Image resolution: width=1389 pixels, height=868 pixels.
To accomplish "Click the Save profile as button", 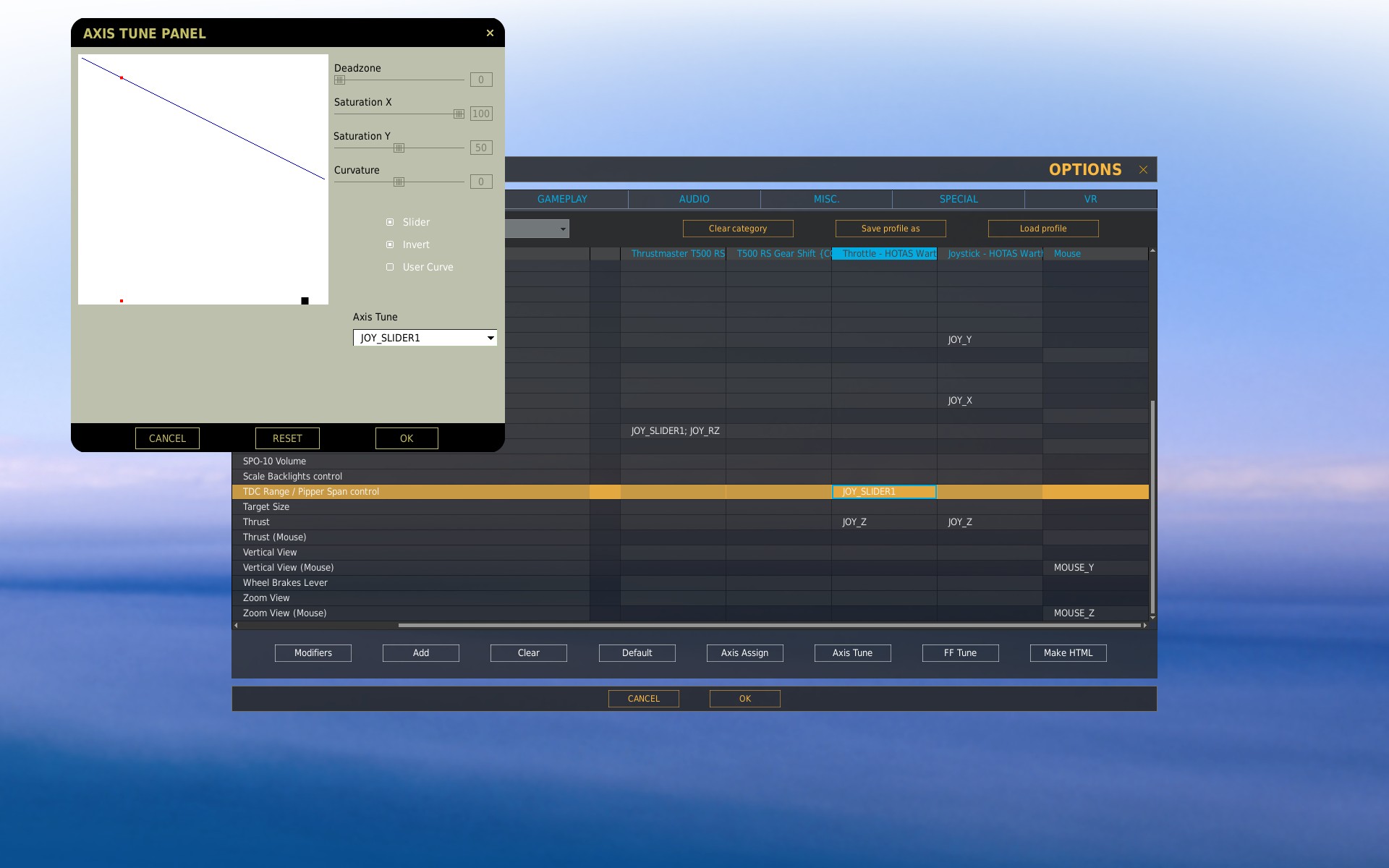I will pos(891,229).
